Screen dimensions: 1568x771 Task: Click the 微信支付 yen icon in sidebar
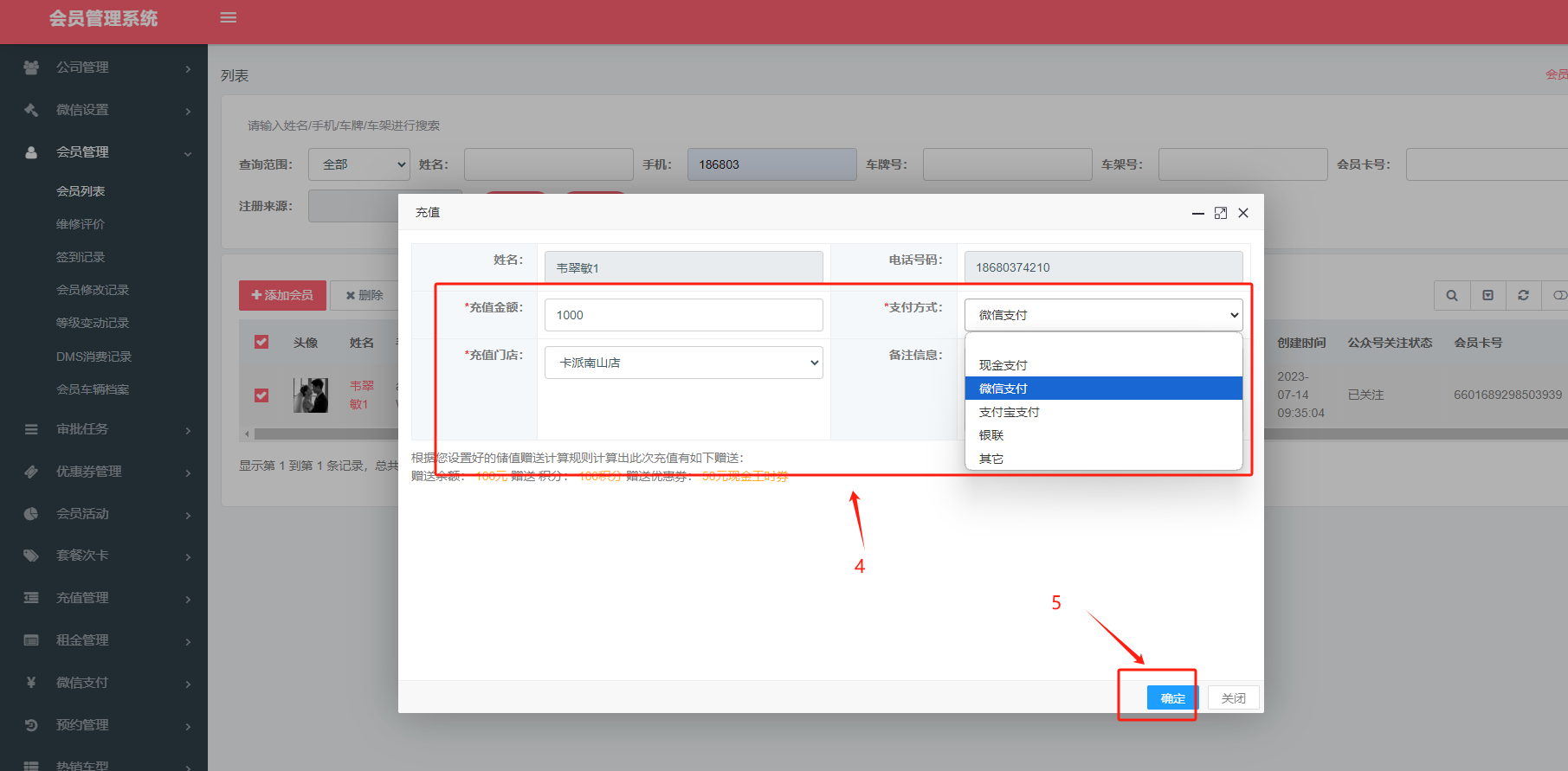31,683
